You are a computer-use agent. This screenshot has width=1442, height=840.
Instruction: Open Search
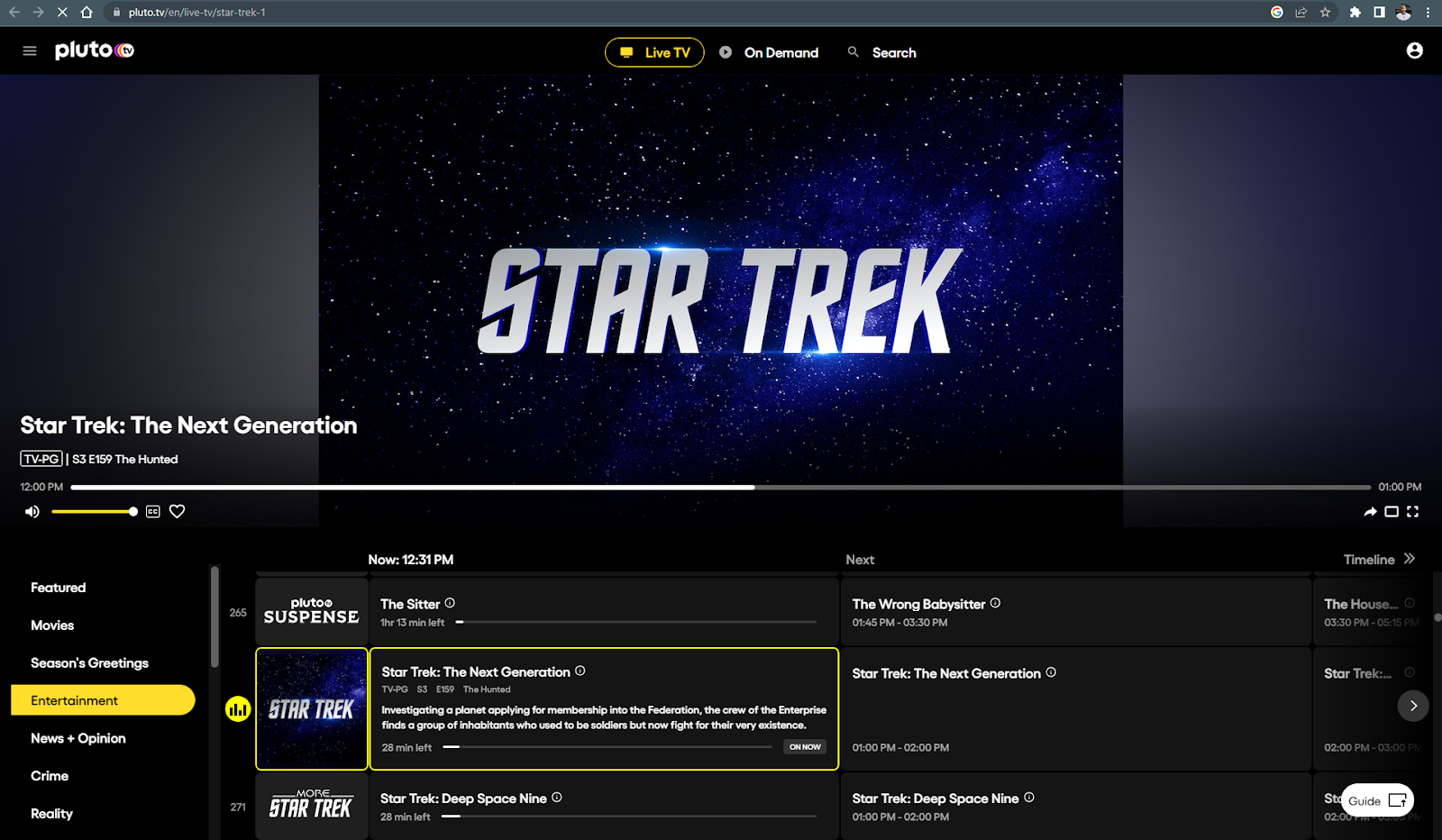tap(881, 52)
